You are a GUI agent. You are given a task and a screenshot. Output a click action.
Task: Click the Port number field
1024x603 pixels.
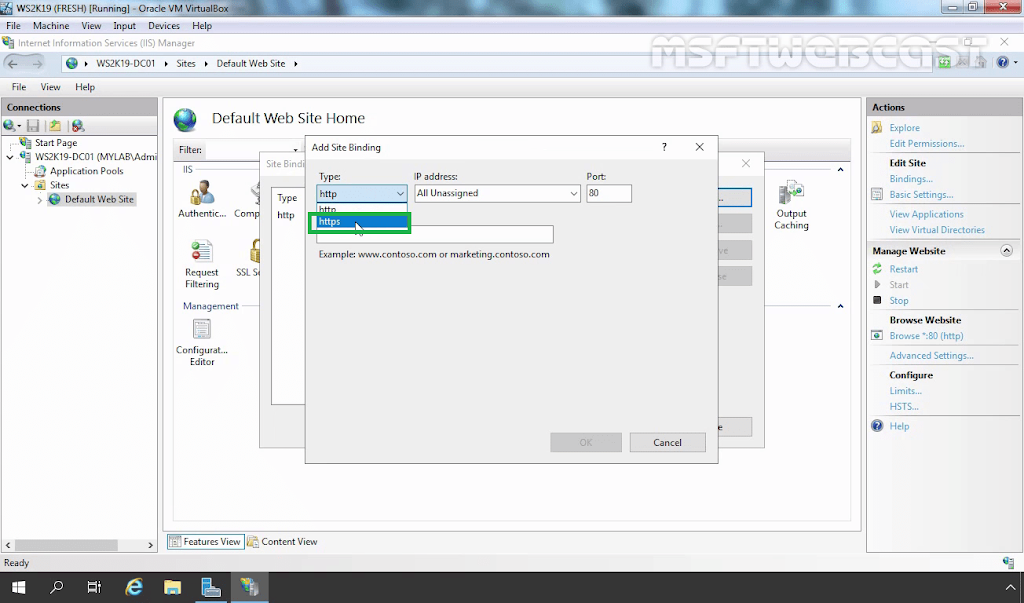609,193
